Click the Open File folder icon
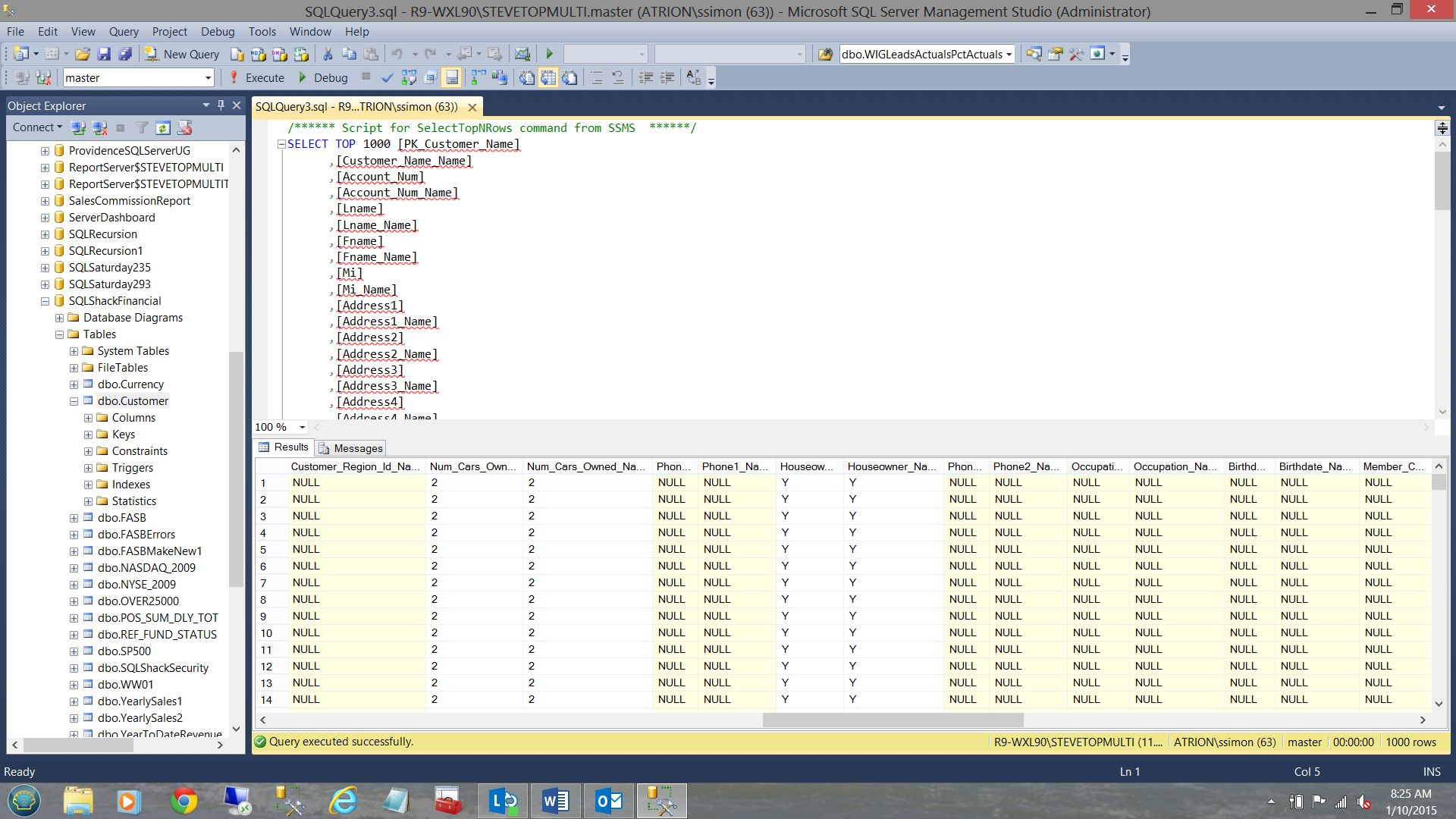The image size is (1456, 819). pos(83,54)
